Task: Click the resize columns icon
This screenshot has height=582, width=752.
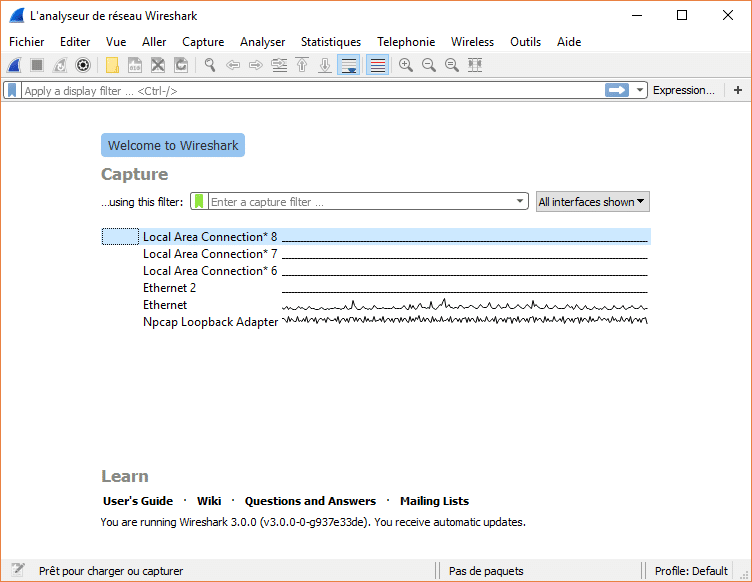Action: coord(475,65)
